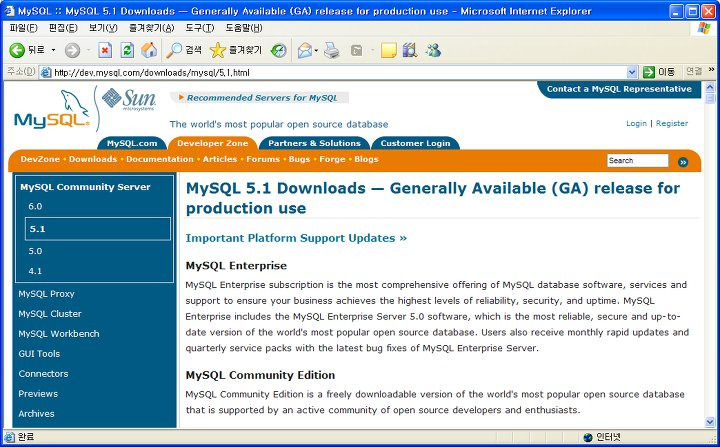Open Recommended Servers for MySQL link
The width and height of the screenshot is (720, 447).
[x=262, y=98]
